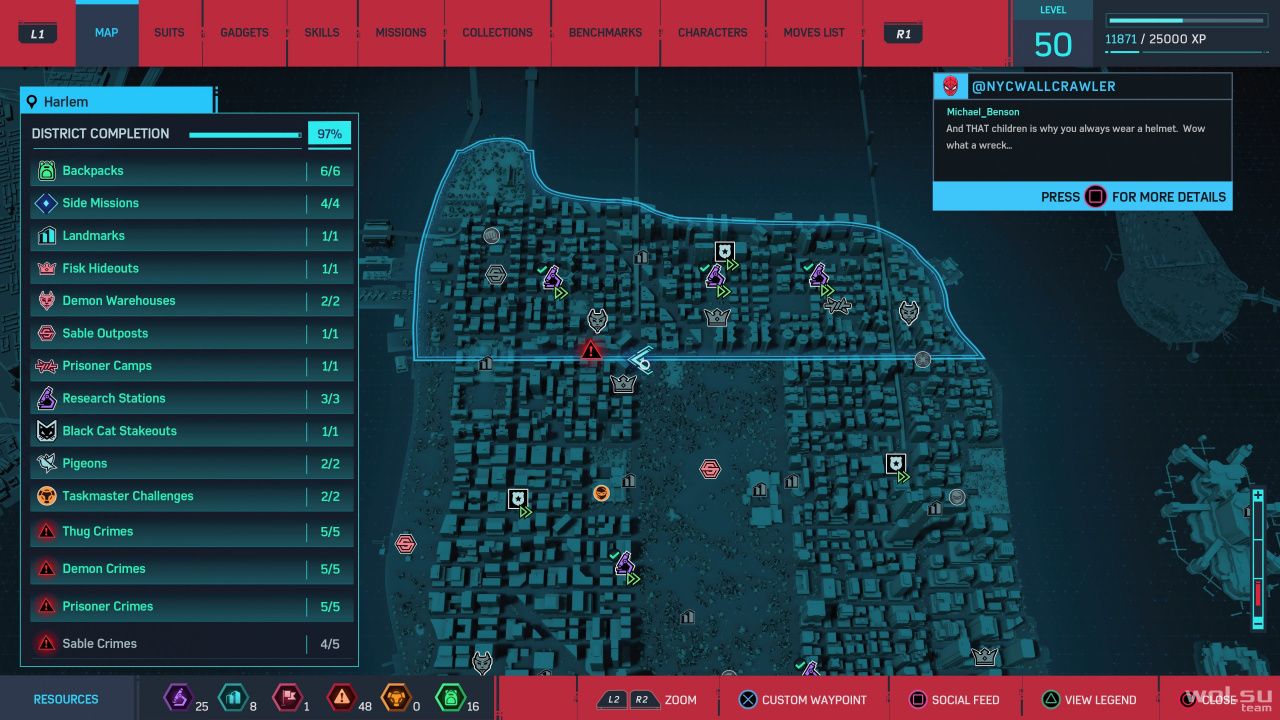
Task: Click the crime token icon showing 48
Action: pos(341,697)
